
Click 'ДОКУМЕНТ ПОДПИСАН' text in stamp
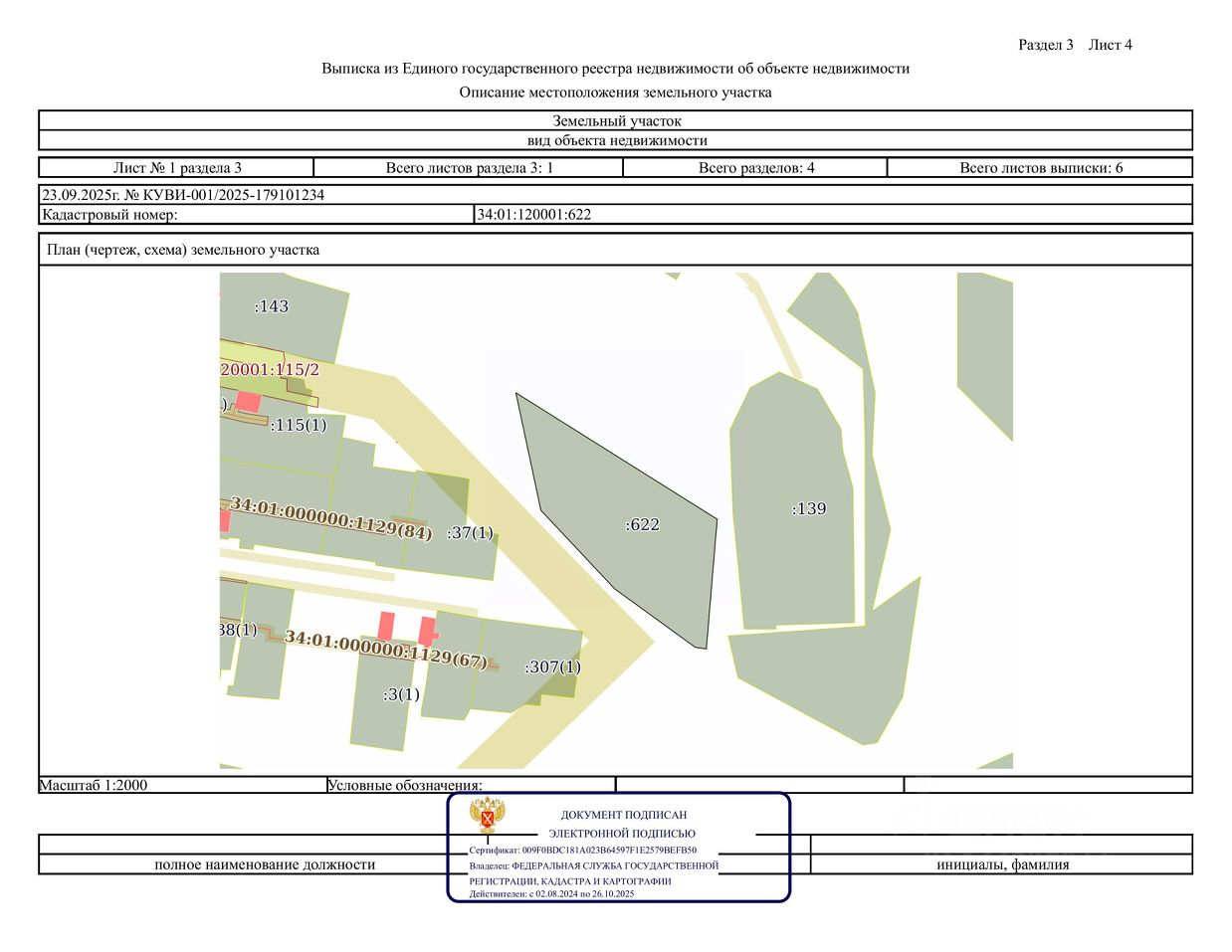pyautogui.click(x=624, y=815)
